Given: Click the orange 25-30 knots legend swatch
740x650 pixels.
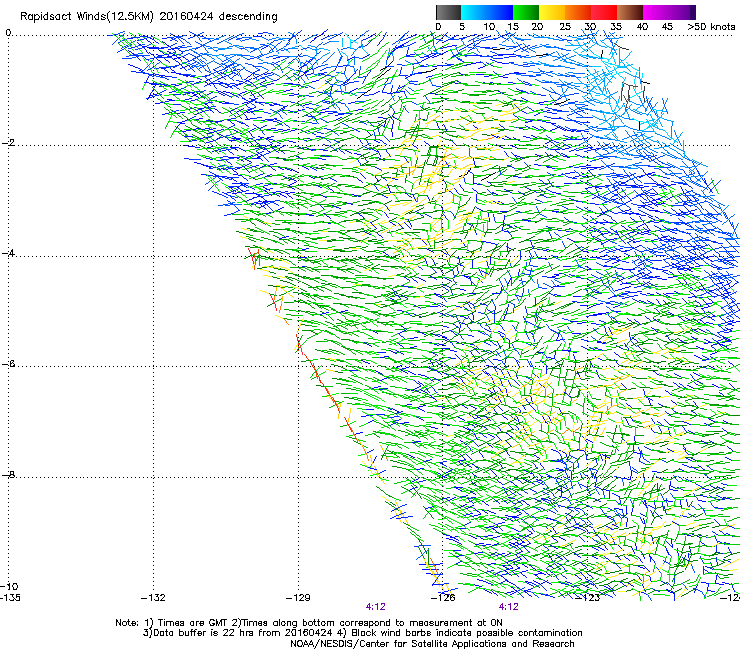Looking at the screenshot, I should pos(578,12).
